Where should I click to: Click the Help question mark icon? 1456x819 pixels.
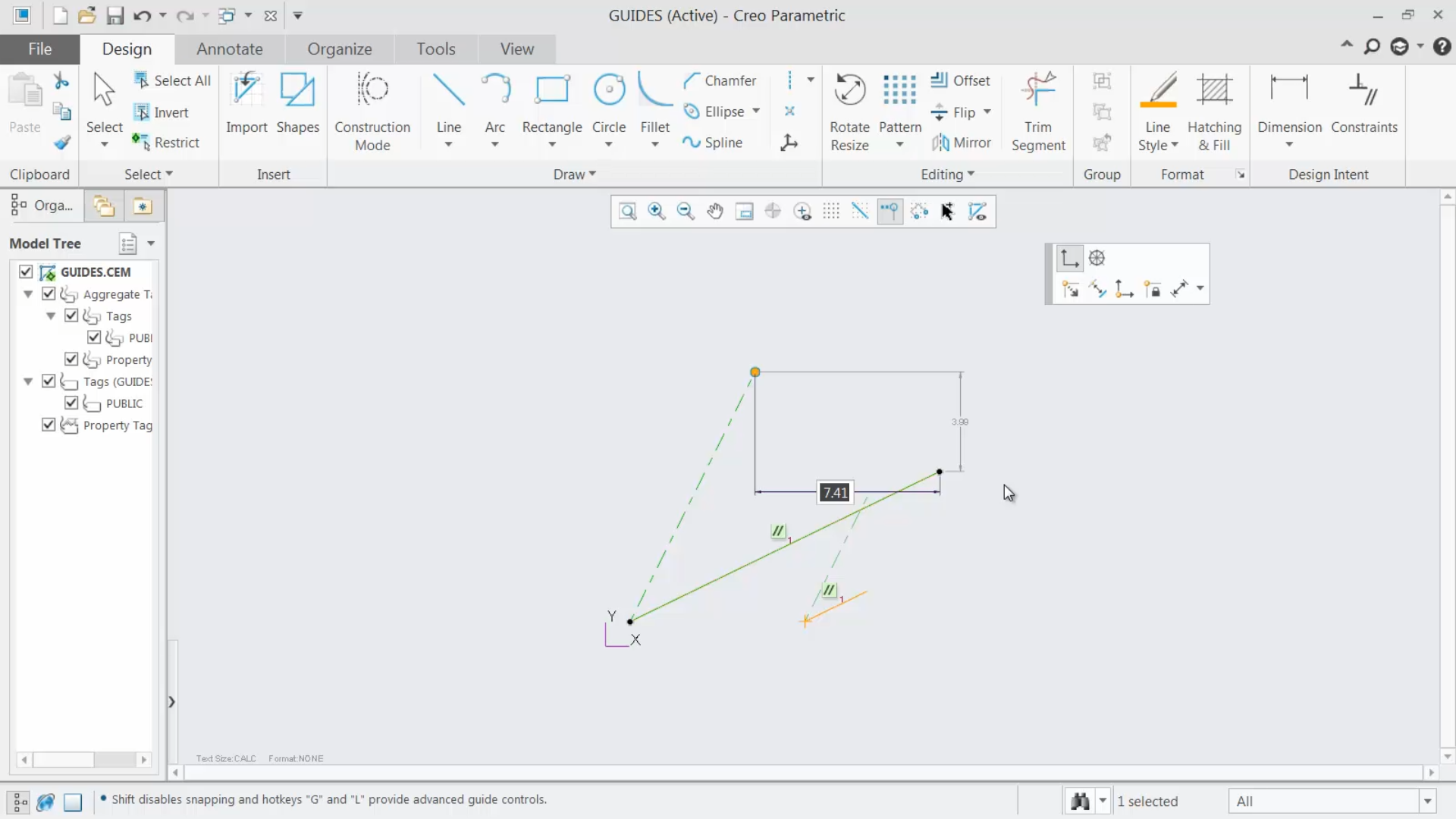tap(1442, 47)
